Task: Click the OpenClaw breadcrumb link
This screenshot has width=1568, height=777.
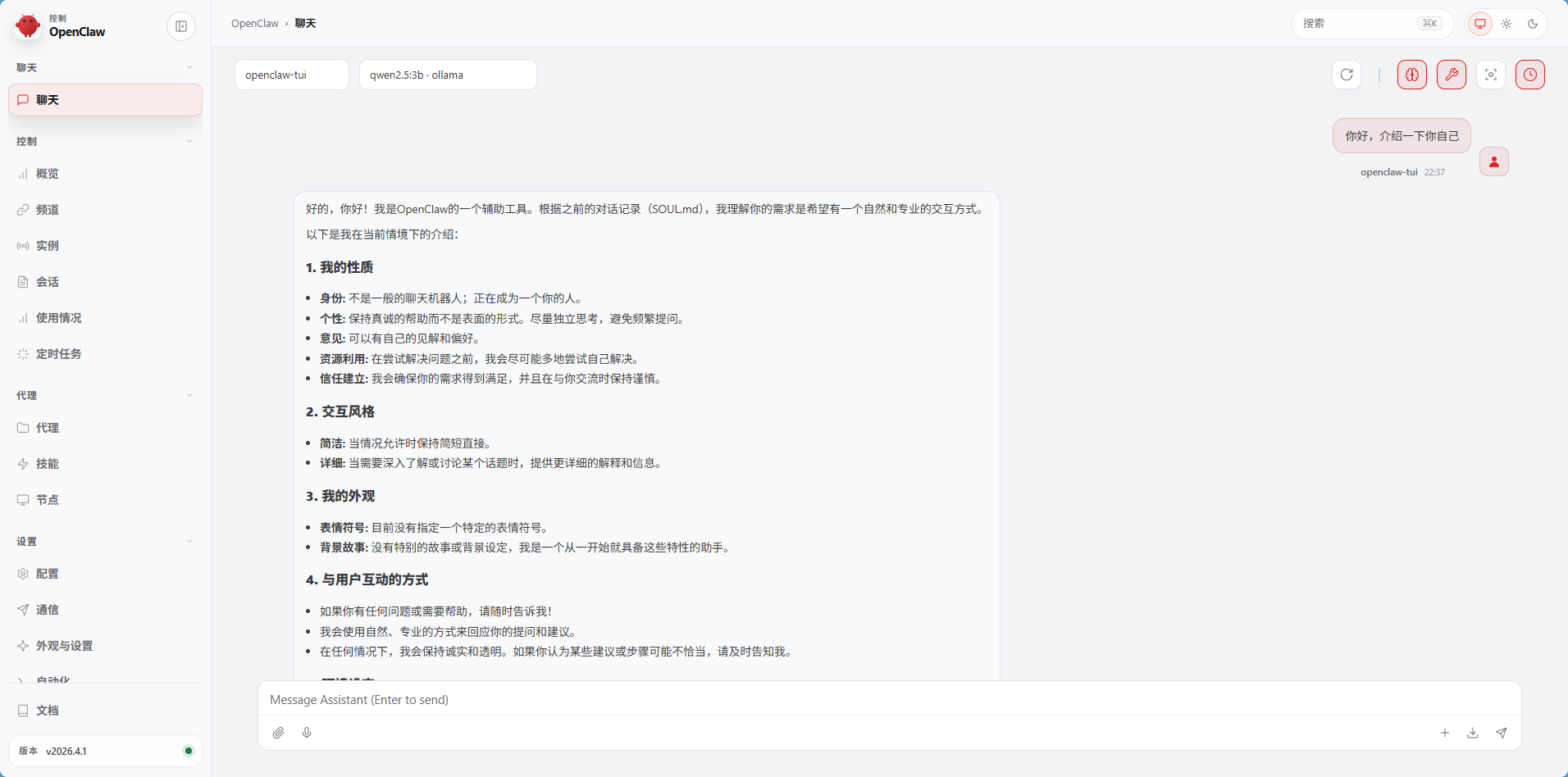Action: [x=255, y=23]
